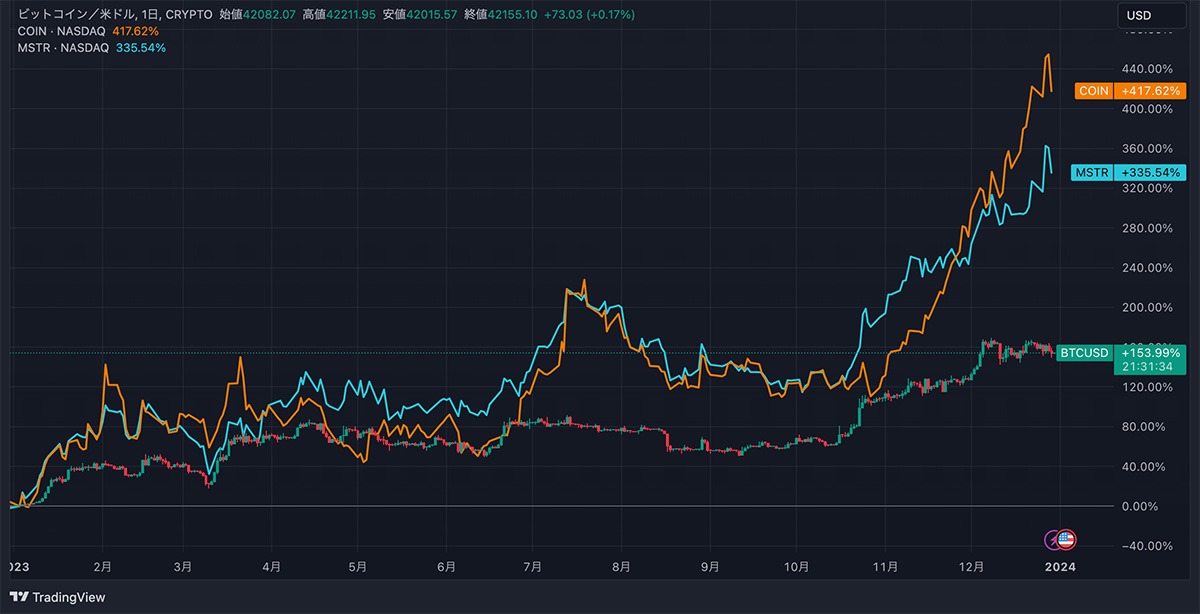1200x614 pixels.
Task: Click the 4月 time axis label
Action: click(272, 566)
